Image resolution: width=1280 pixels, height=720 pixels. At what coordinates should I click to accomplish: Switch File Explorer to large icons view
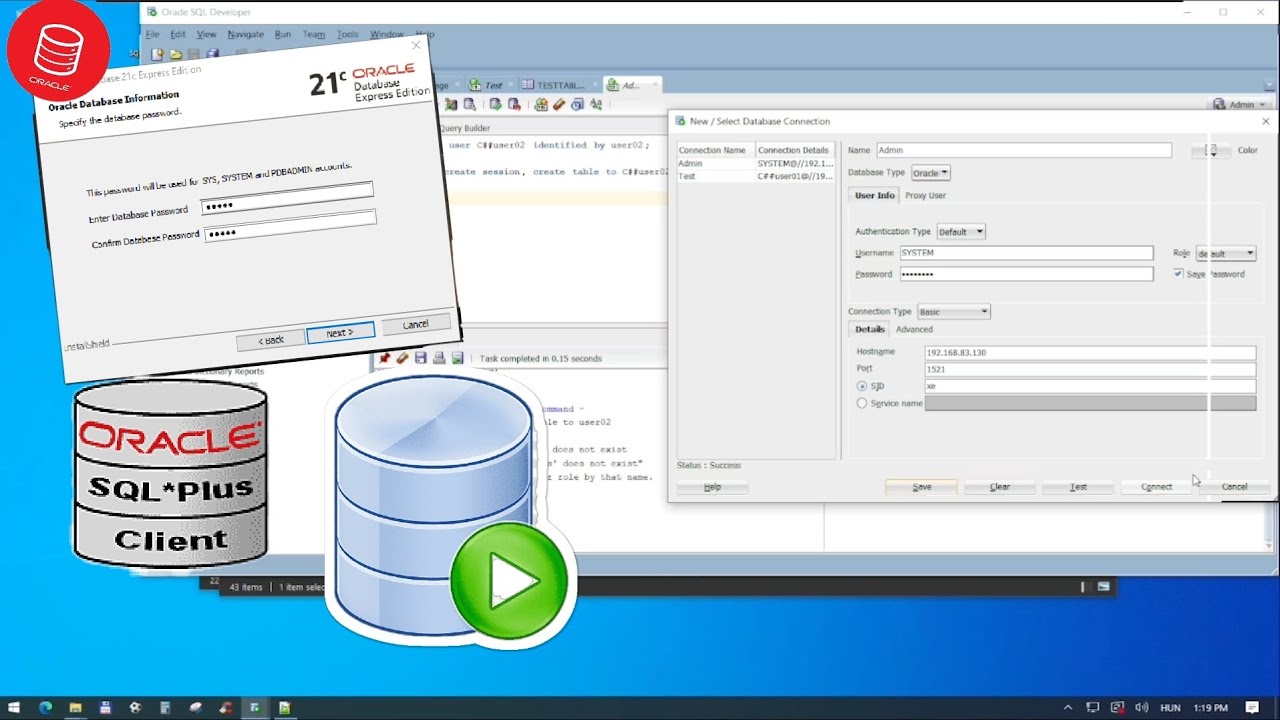1104,587
